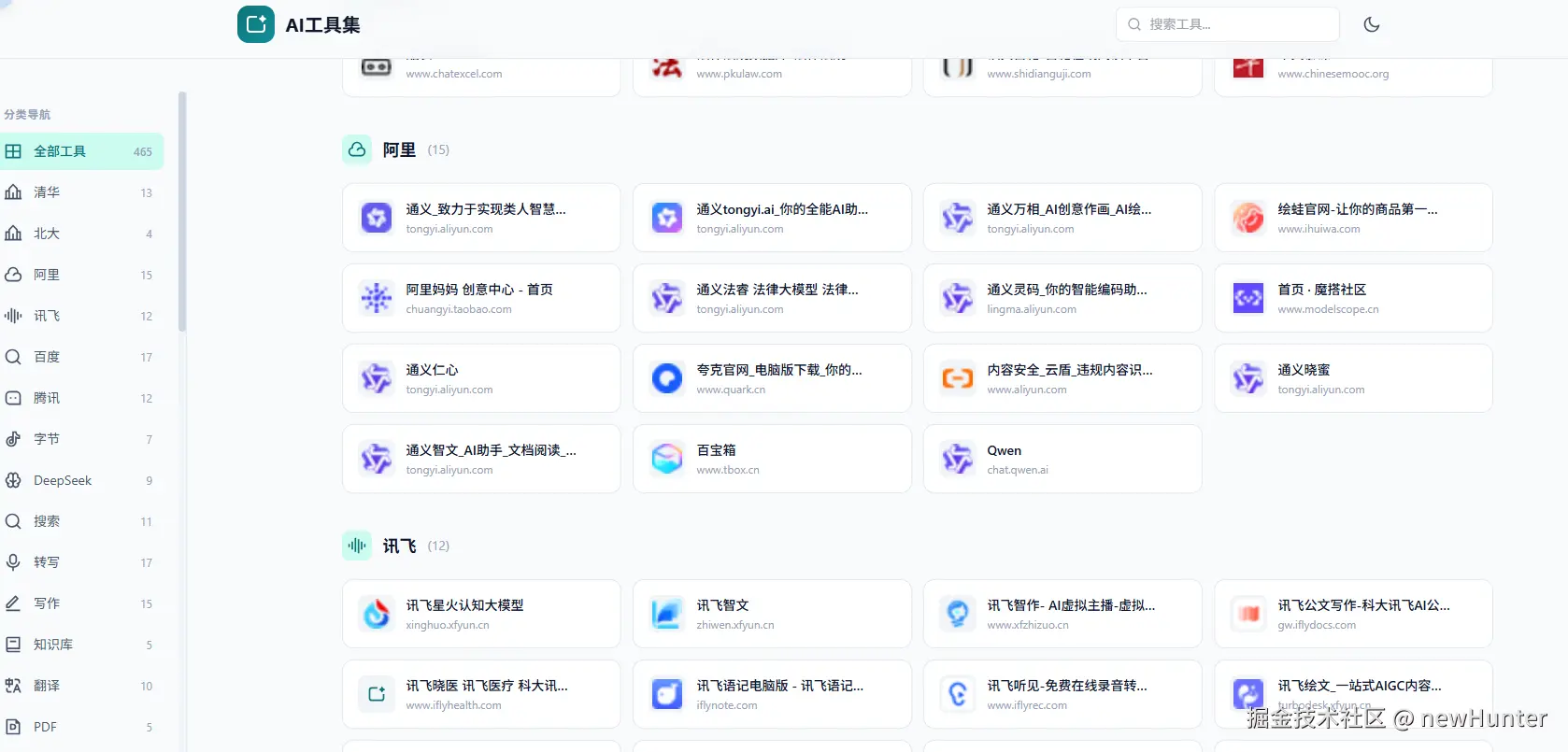Viewport: 1568px width, 752px height.
Task: Open 通义智文_AI助手 card
Action: click(x=481, y=459)
